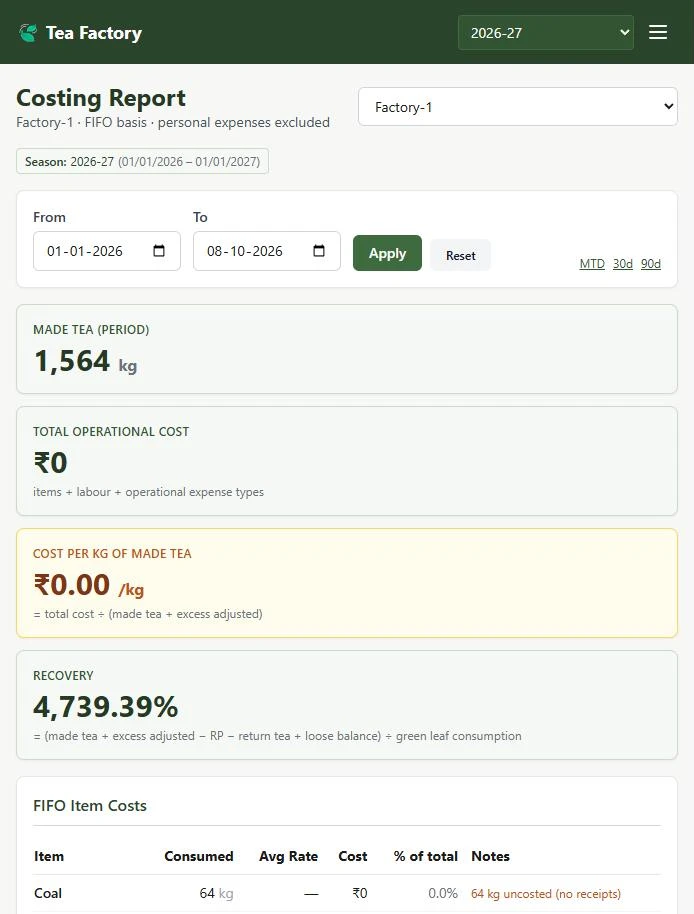Click the 64 kg consumed cell
Image resolution: width=694 pixels, height=914 pixels.
[216, 893]
